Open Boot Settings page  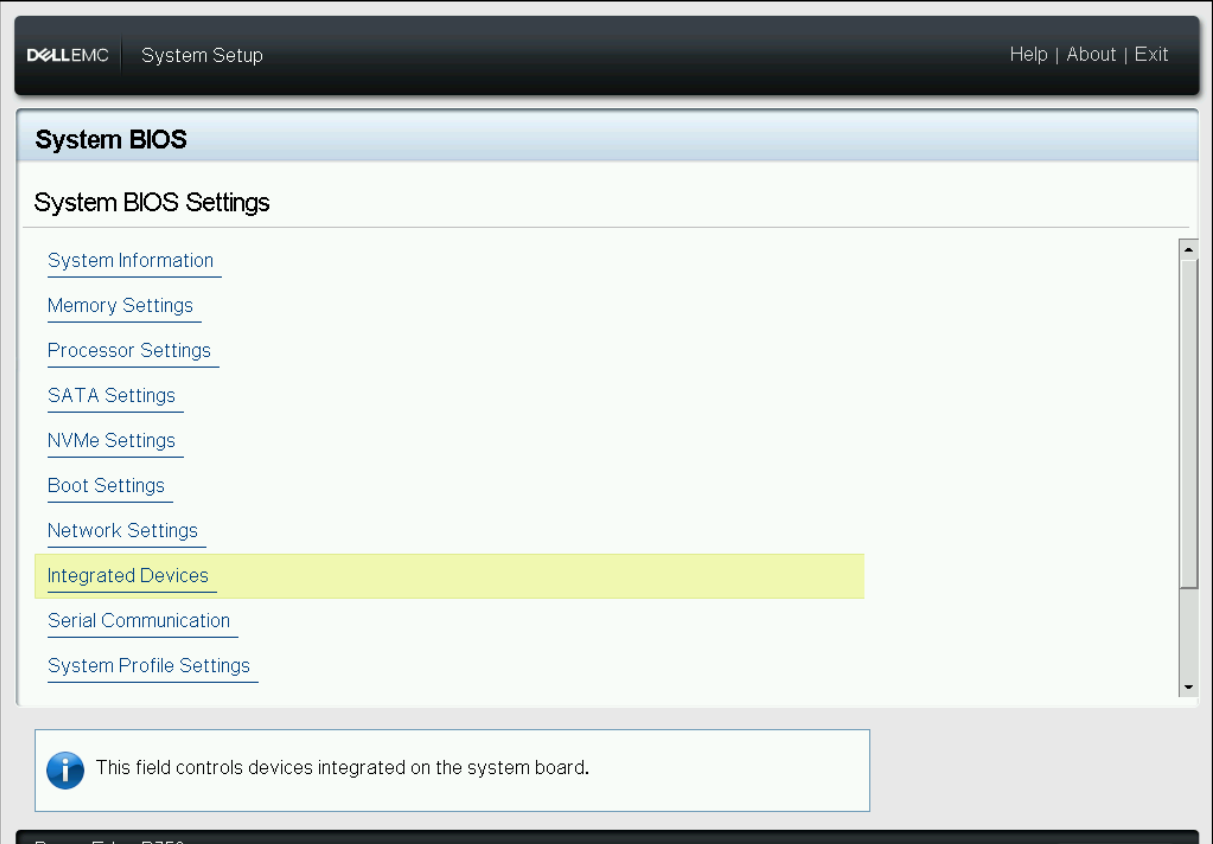coord(106,485)
